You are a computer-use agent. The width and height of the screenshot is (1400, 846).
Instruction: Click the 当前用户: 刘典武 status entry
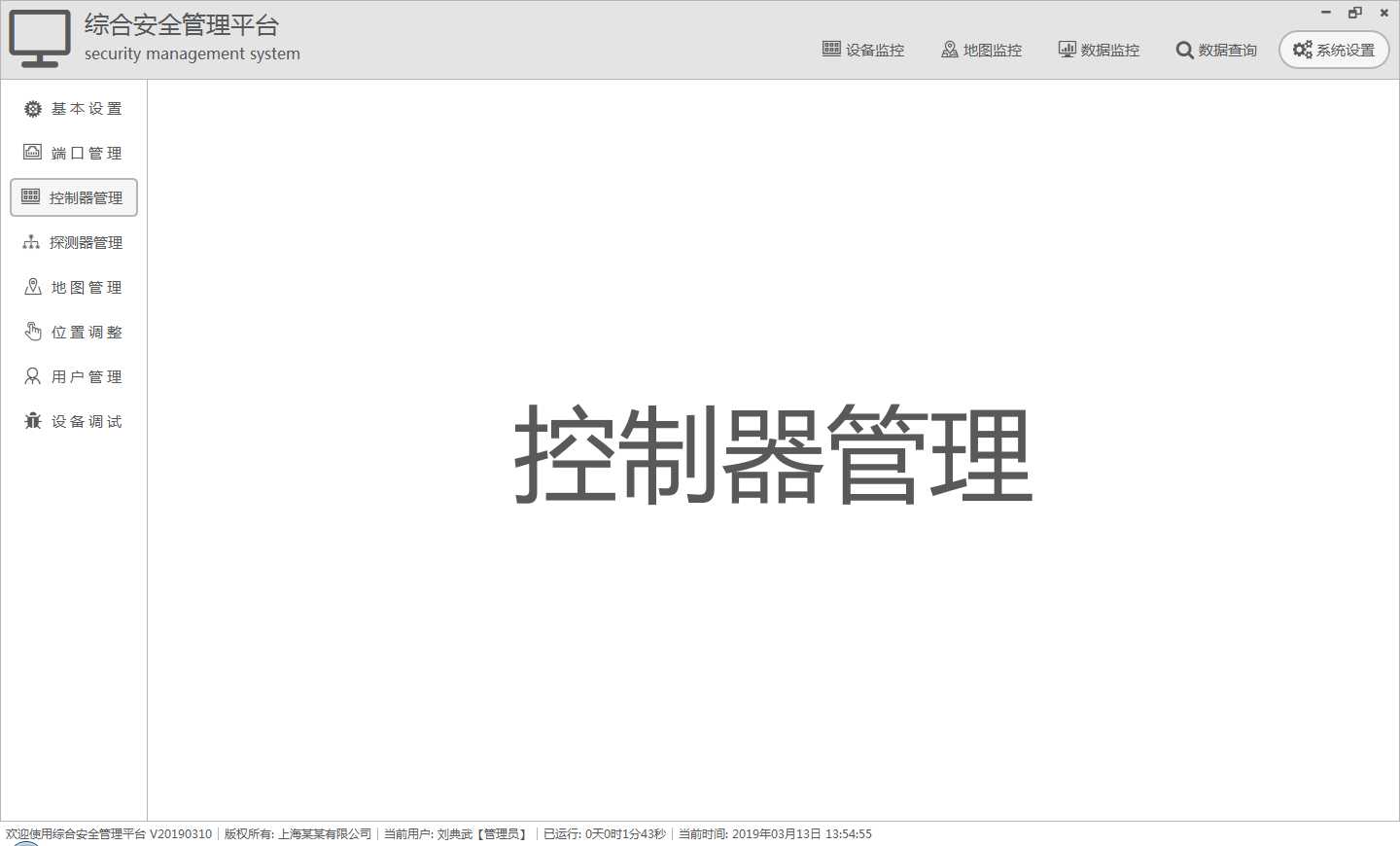coord(456,834)
